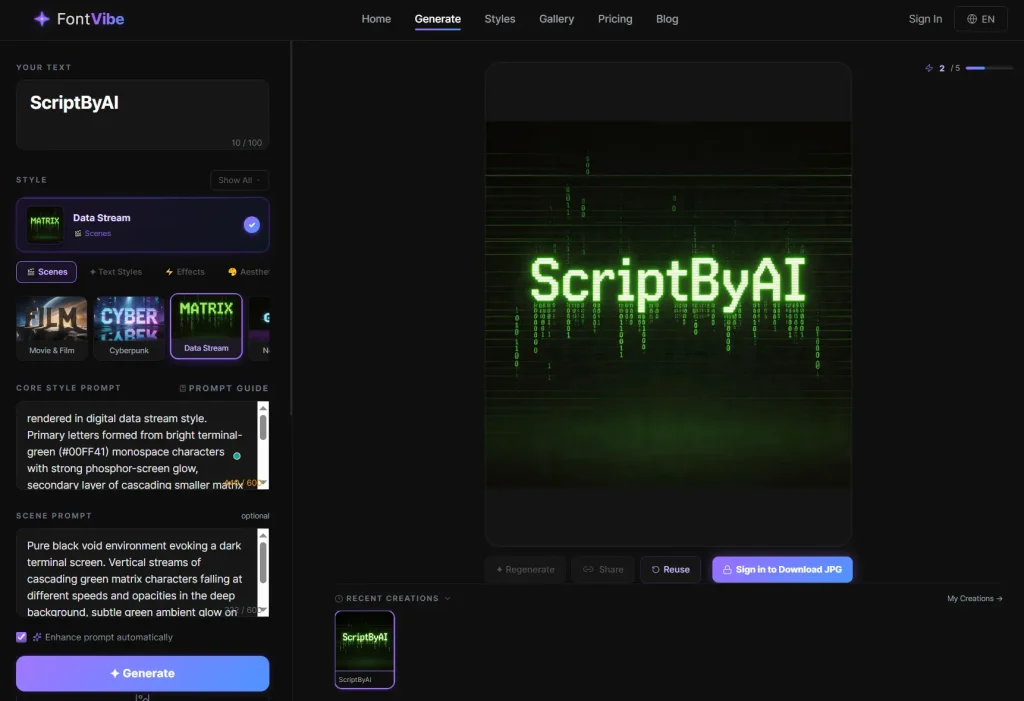Deselect the Data Stream style checkmark
Image resolution: width=1024 pixels, height=701 pixels.
point(252,224)
